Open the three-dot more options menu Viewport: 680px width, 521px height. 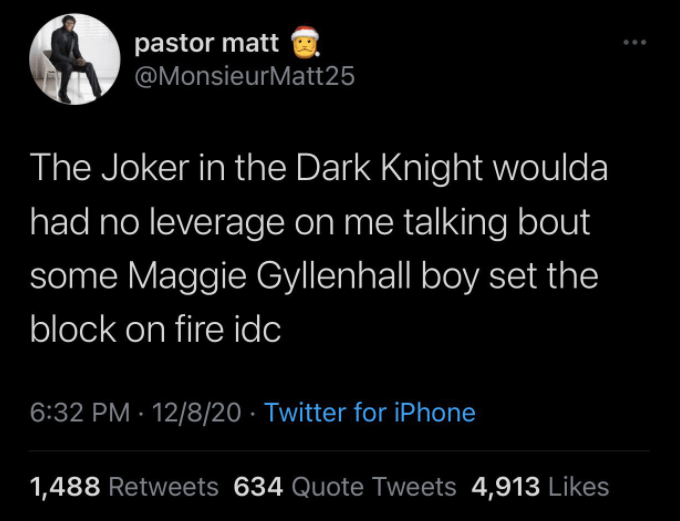tap(634, 45)
